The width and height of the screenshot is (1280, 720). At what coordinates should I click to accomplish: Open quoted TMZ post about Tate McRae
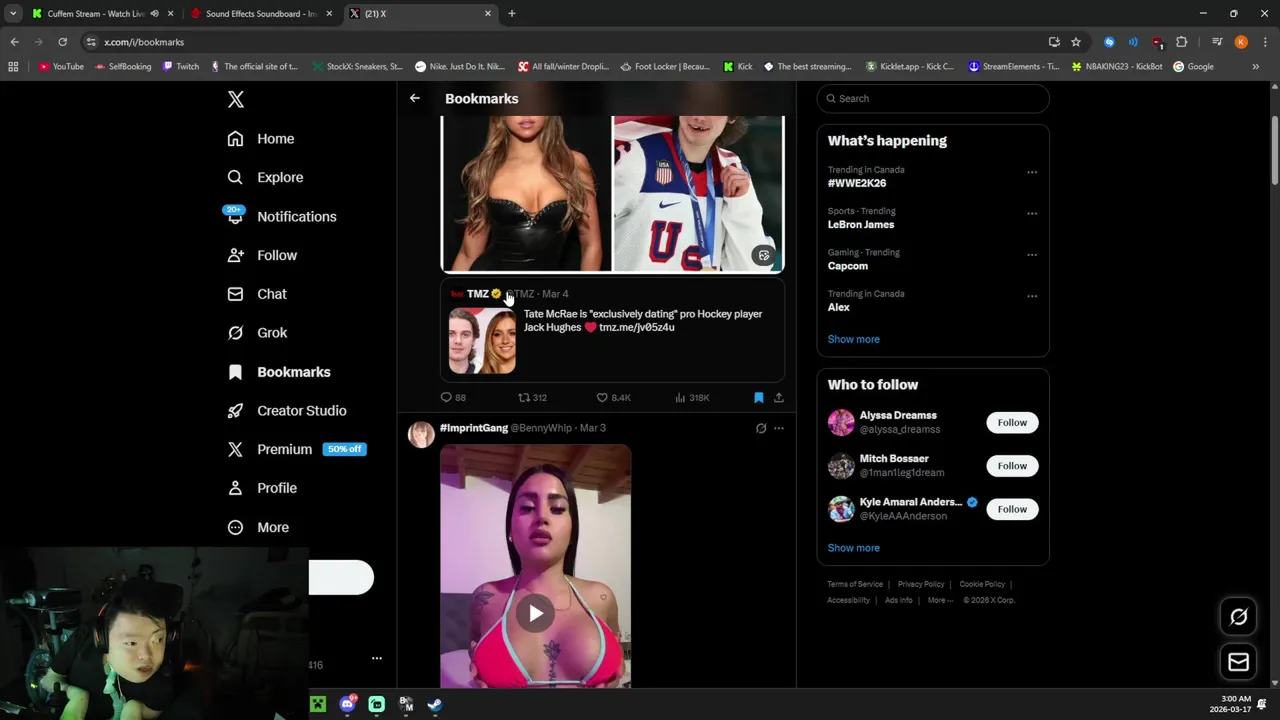613,330
